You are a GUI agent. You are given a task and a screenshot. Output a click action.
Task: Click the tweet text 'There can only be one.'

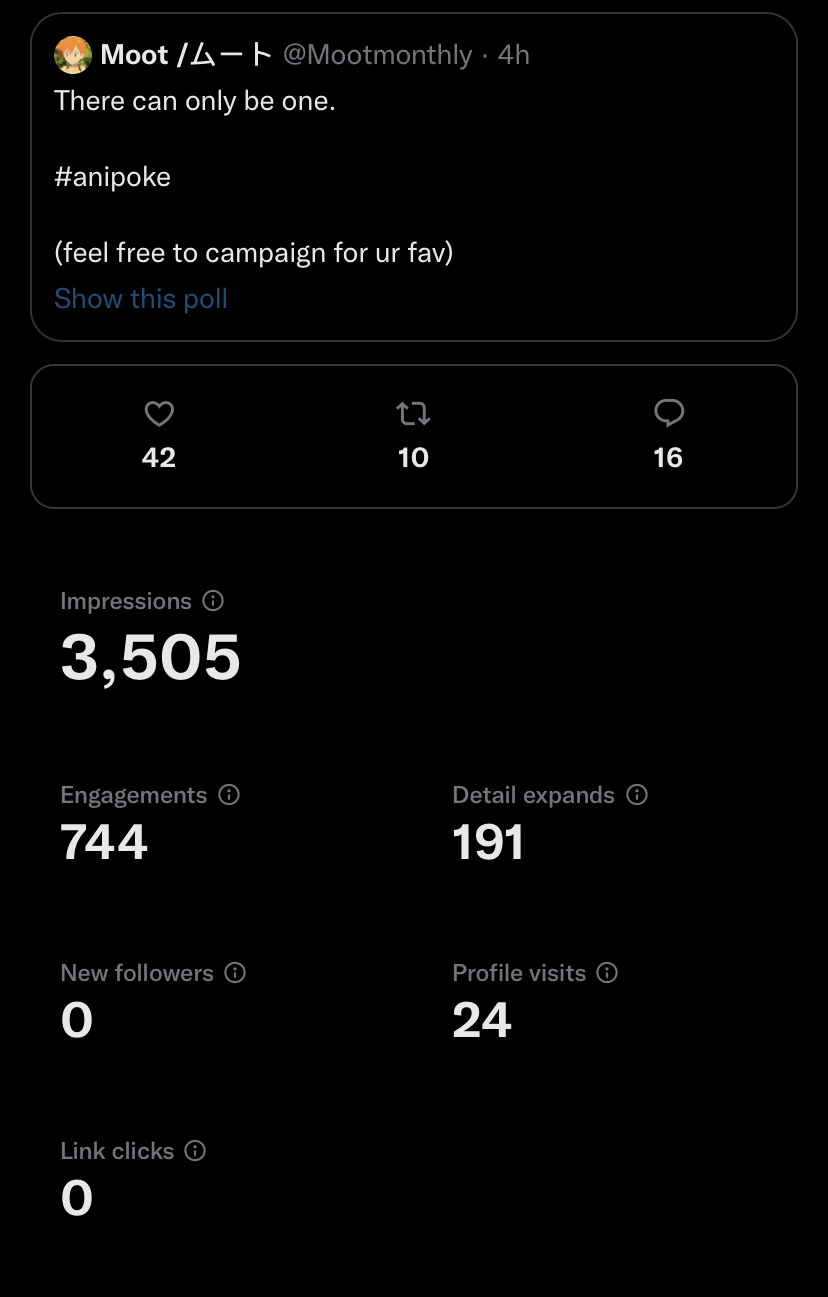pyautogui.click(x=195, y=100)
